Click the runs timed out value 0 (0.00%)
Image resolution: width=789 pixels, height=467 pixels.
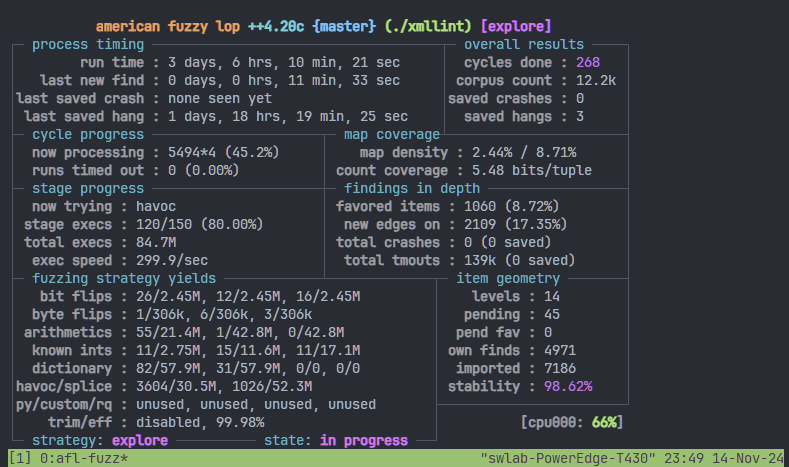(204, 171)
